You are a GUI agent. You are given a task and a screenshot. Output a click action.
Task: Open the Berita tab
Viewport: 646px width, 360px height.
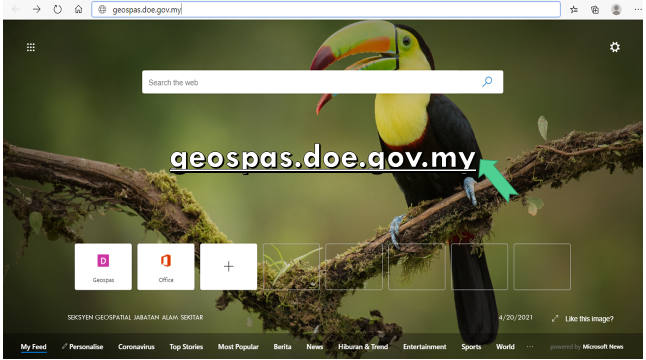(282, 347)
